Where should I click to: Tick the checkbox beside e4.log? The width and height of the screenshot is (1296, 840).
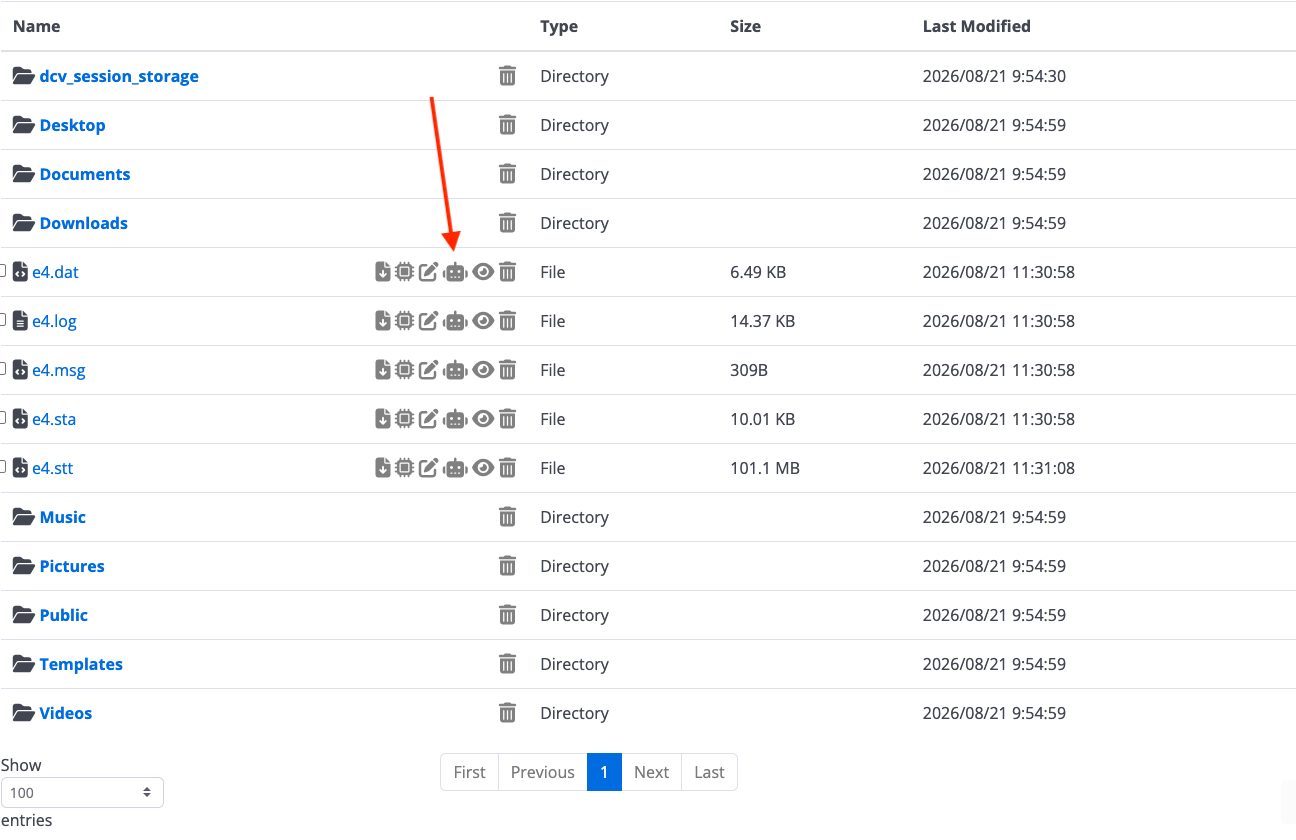tap(3, 320)
